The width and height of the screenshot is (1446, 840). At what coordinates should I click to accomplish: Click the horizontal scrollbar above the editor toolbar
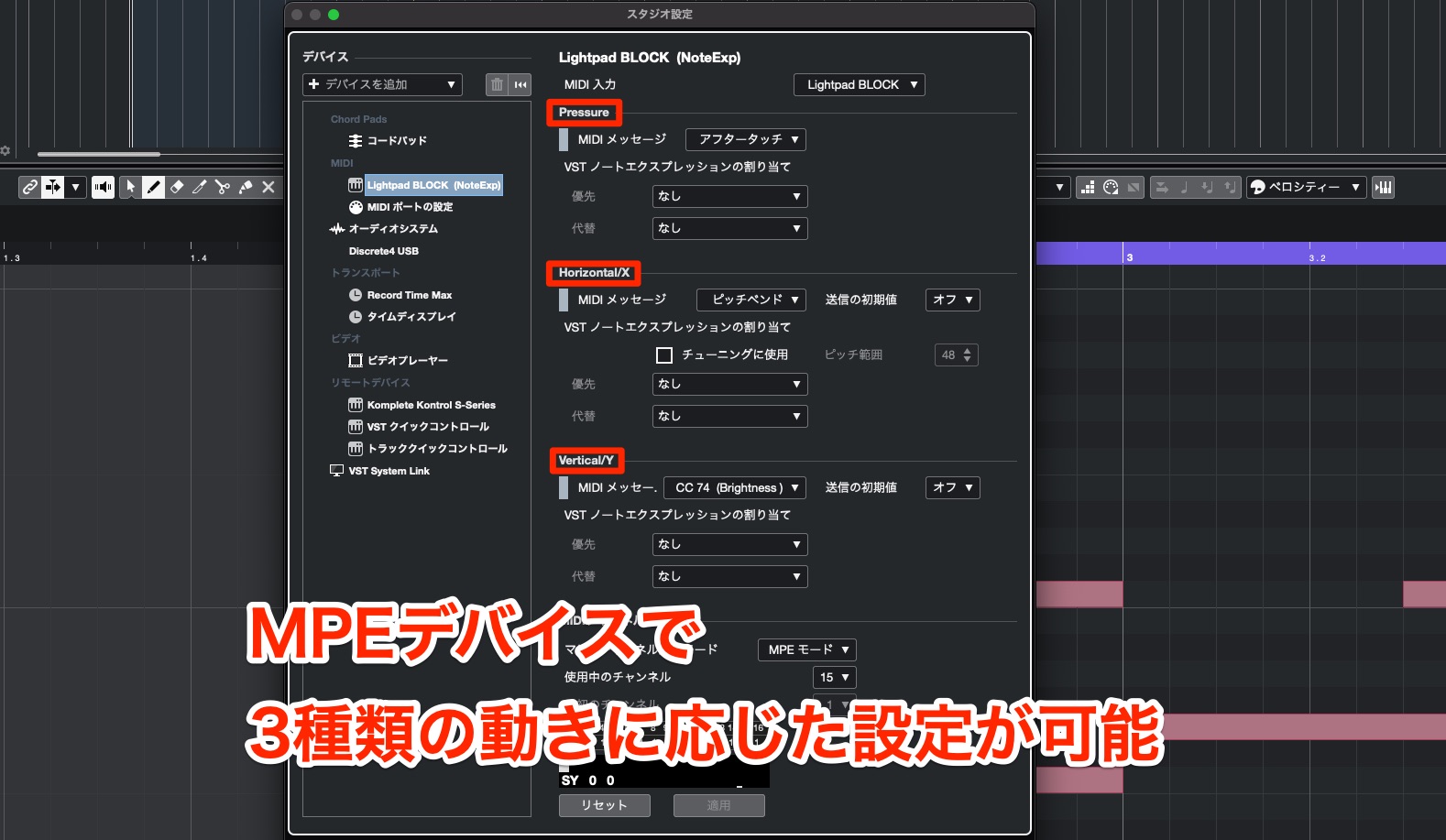(99, 154)
